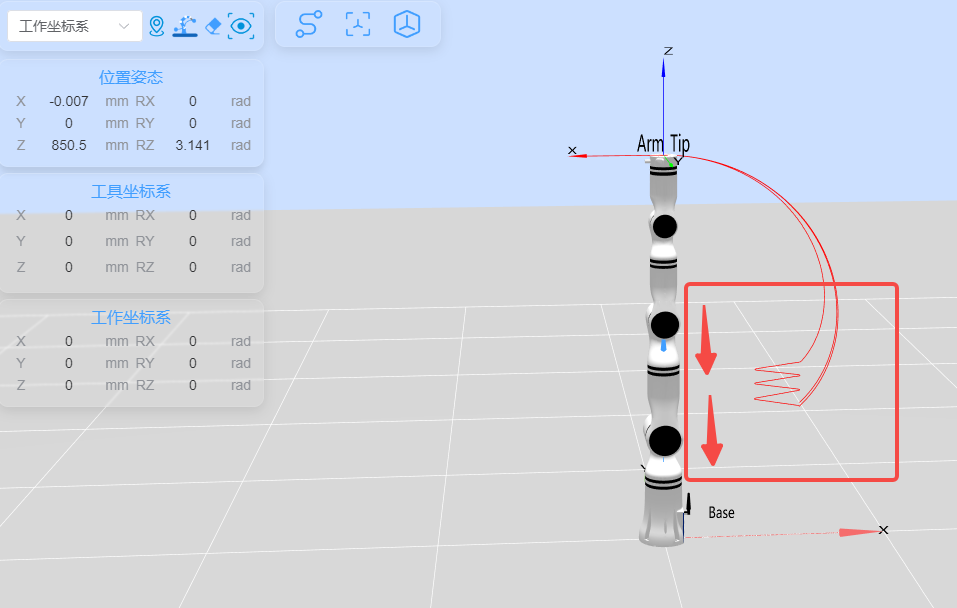Click the red highlighted selection box in viewport

click(x=791, y=381)
